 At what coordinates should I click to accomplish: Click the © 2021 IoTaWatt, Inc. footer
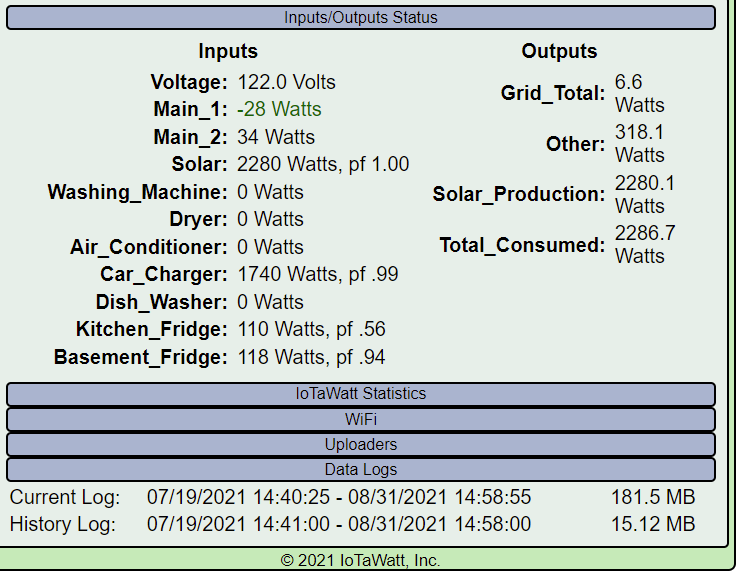click(x=360, y=560)
